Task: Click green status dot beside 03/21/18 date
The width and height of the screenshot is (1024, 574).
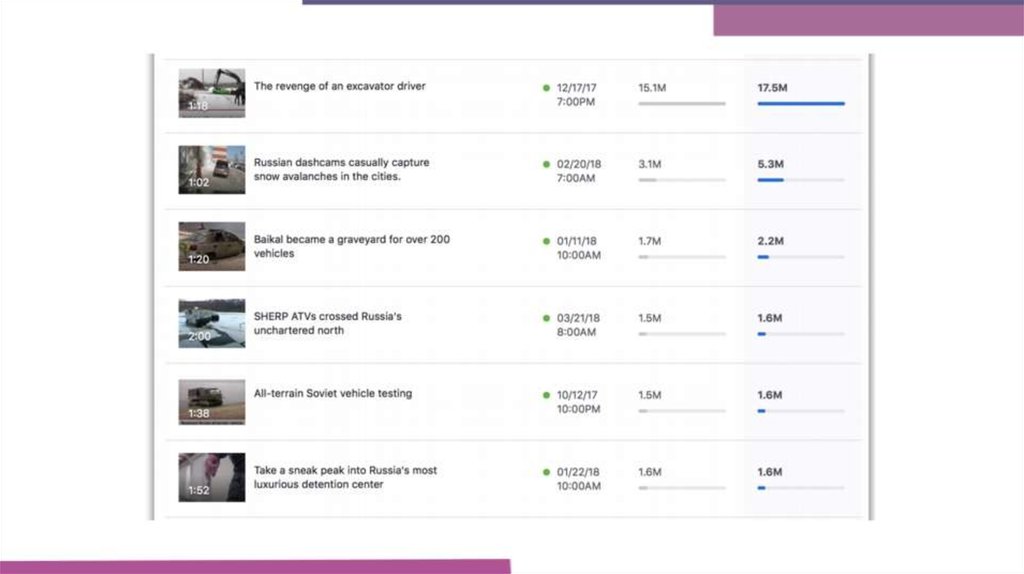Action: tap(546, 318)
